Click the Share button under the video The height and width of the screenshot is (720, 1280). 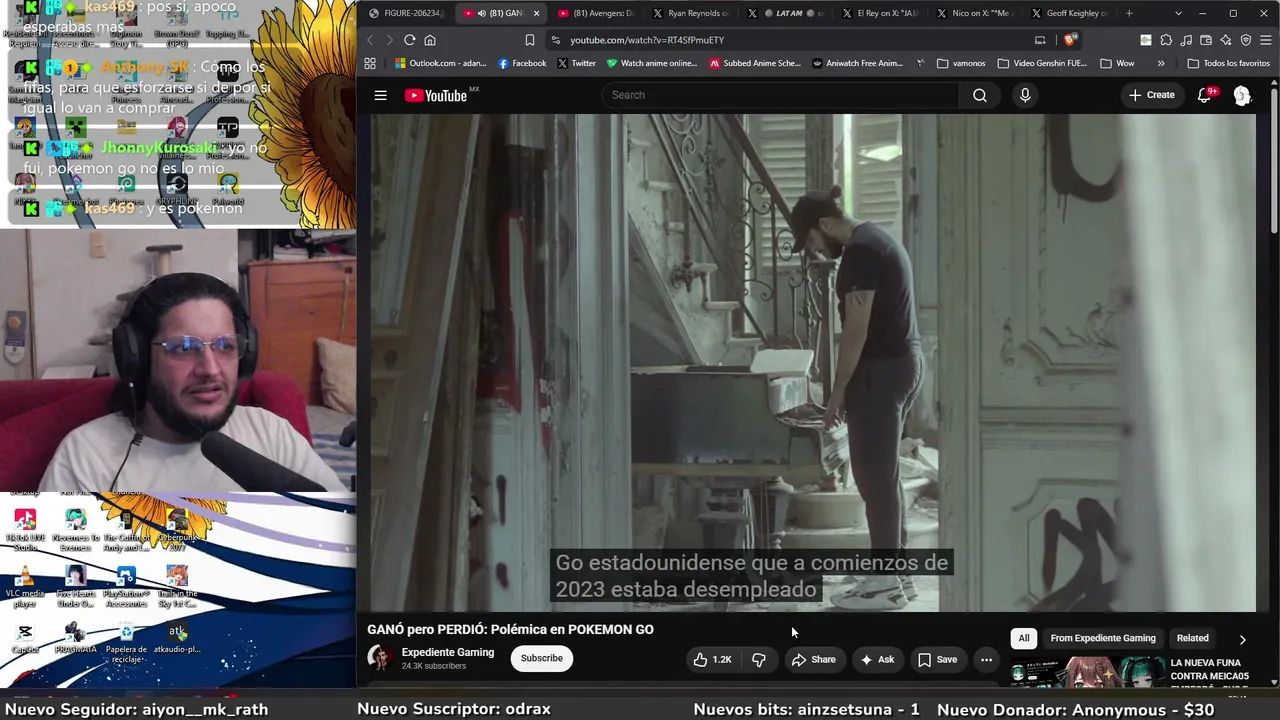point(814,659)
